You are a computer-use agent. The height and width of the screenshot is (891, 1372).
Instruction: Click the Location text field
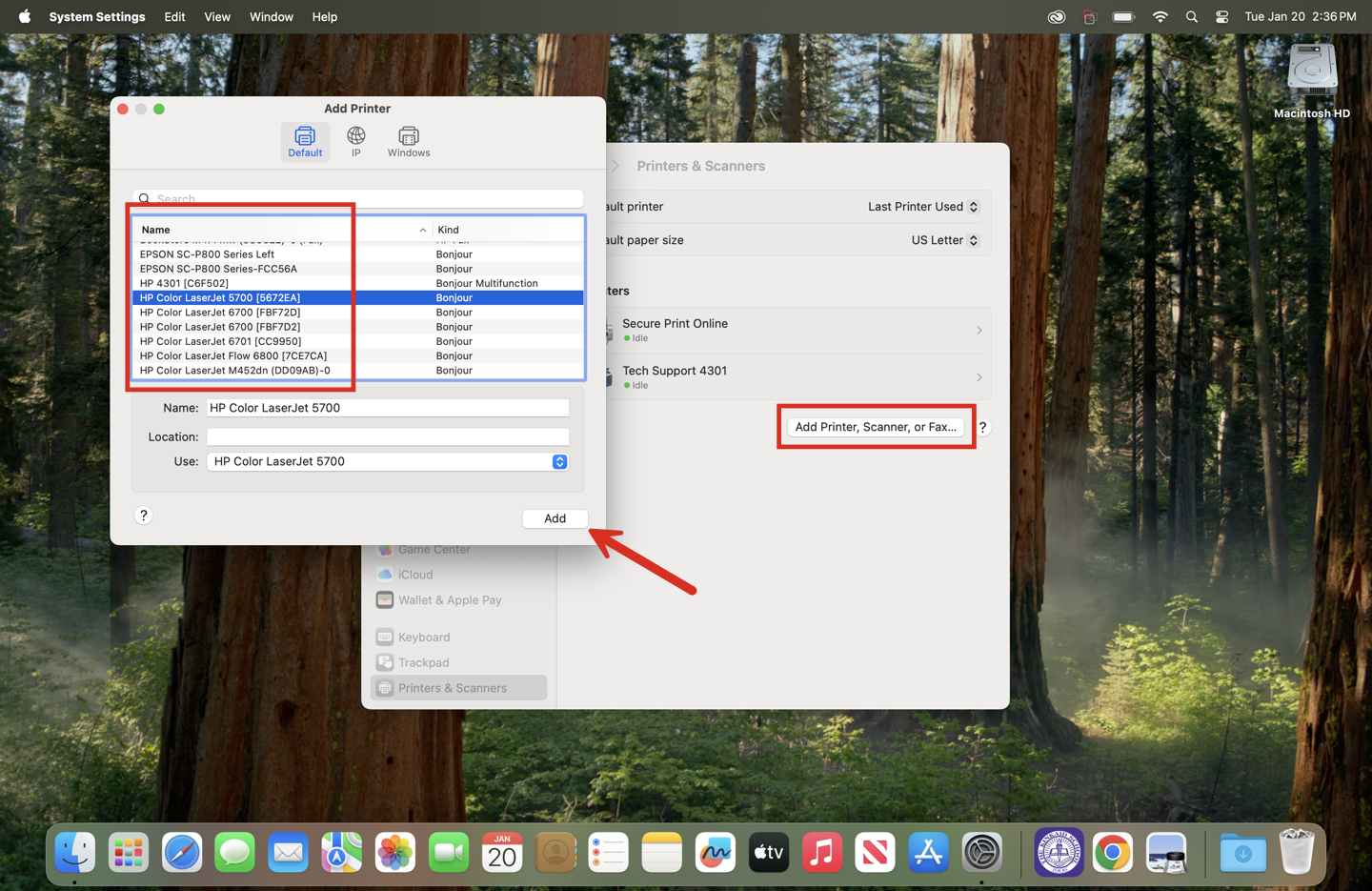click(x=388, y=436)
